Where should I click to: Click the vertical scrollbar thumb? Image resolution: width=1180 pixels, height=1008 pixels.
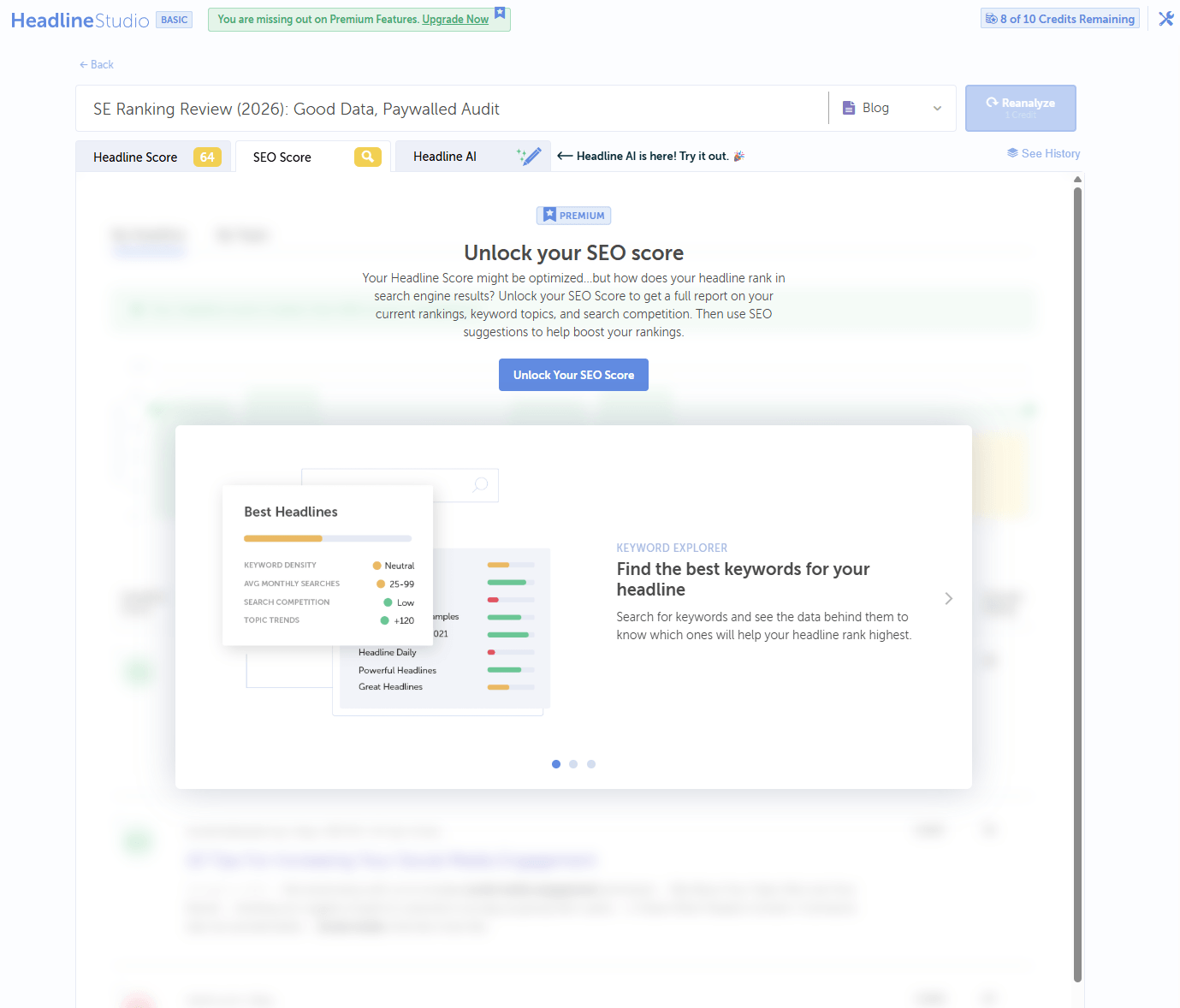(1077, 584)
